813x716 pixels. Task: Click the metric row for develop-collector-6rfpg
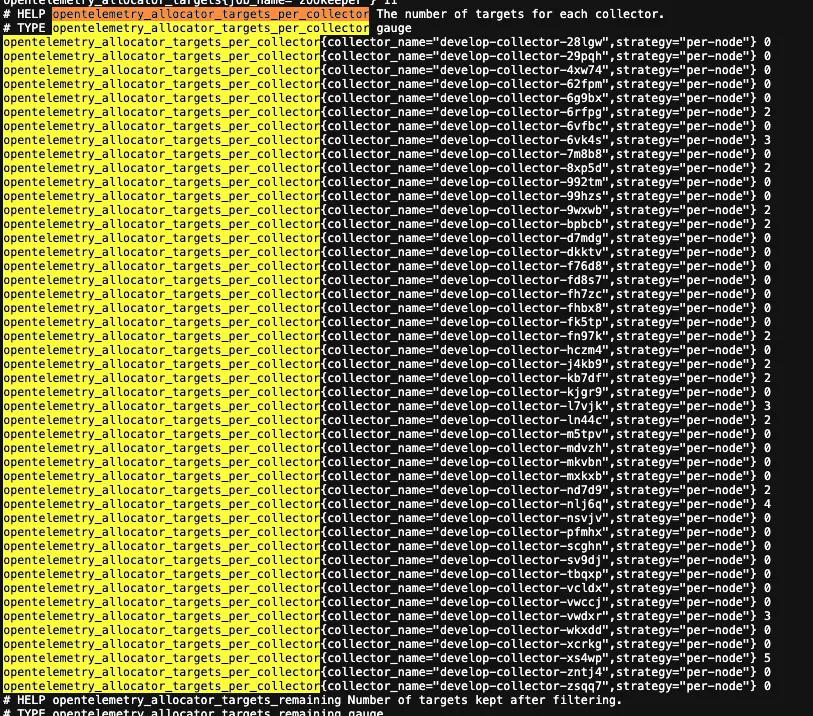[x=387, y=112]
